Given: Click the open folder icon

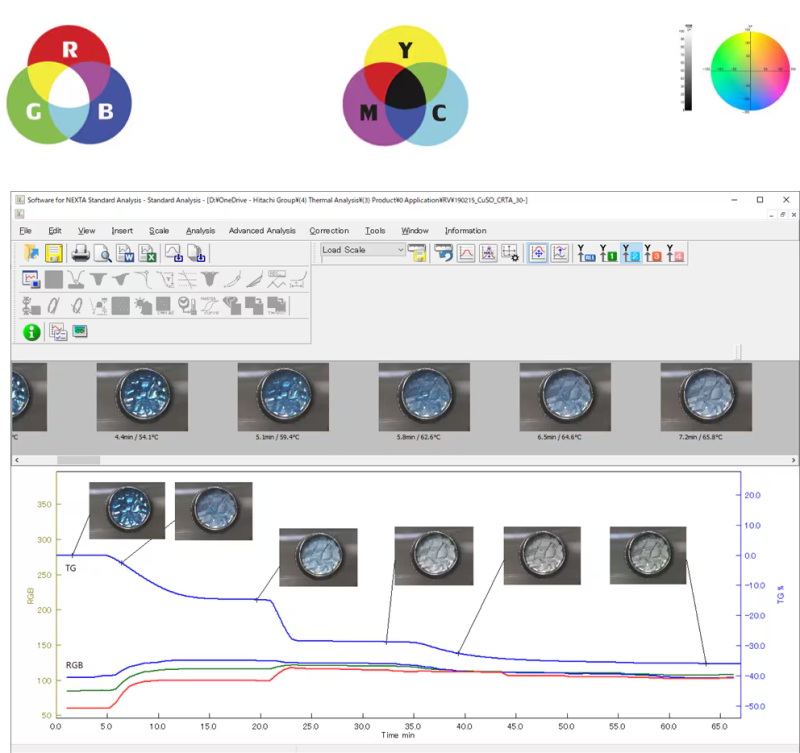Looking at the screenshot, I should click(32, 253).
